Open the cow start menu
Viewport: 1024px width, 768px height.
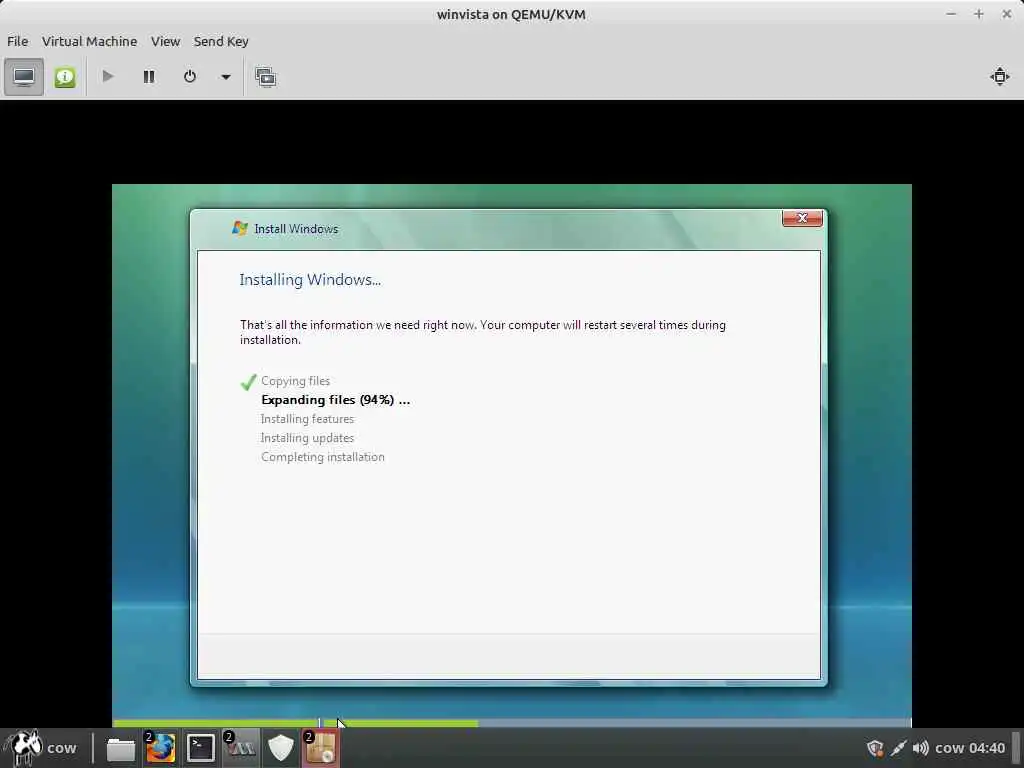[x=40, y=748]
